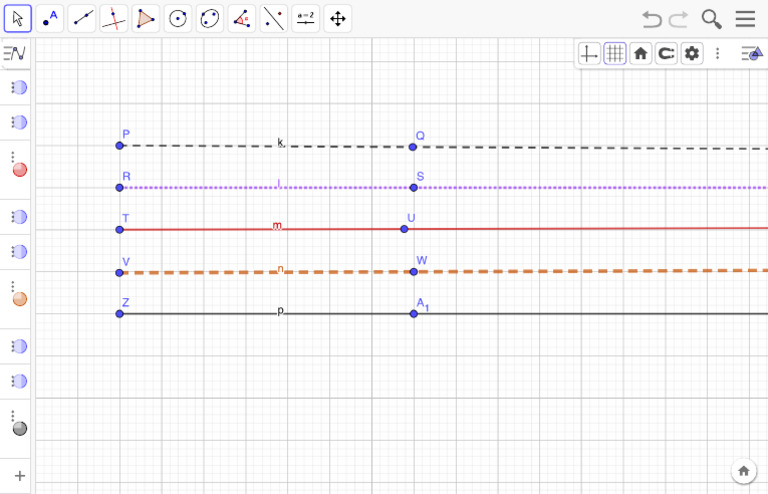
Task: Select the Move Graphics View tool
Action: click(x=337, y=19)
